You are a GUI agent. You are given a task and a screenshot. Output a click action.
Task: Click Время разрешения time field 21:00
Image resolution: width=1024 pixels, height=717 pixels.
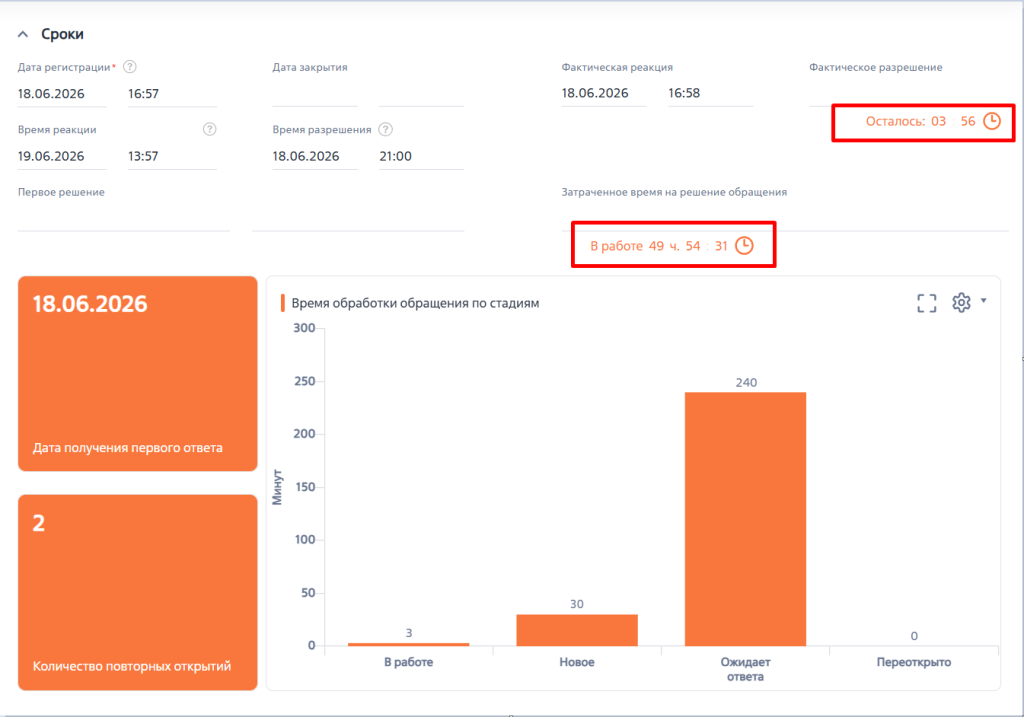point(421,157)
